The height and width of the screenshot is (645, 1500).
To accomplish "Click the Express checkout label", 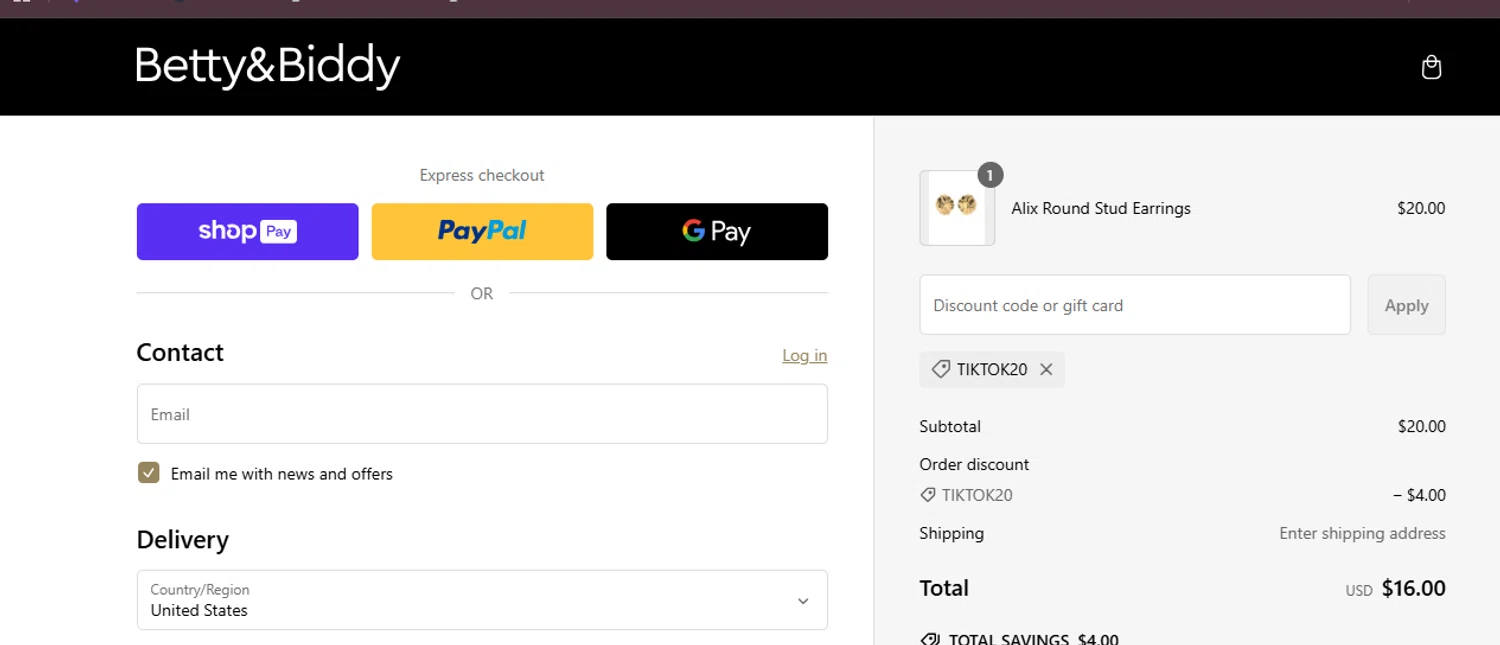I will [x=482, y=175].
